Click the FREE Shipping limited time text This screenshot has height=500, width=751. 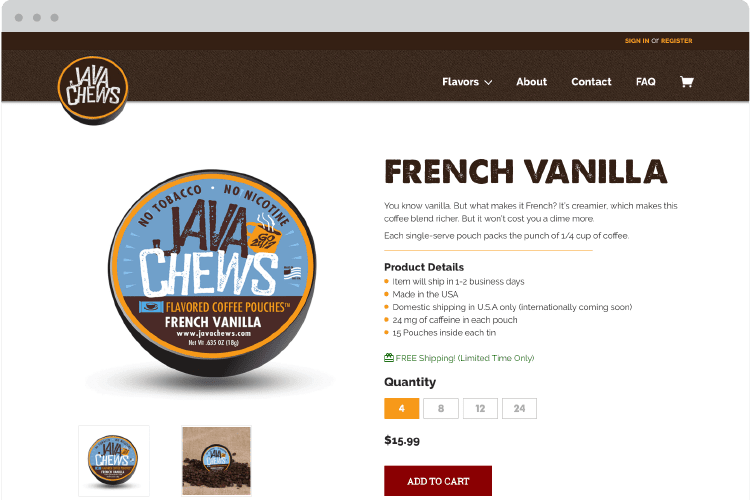click(x=465, y=358)
